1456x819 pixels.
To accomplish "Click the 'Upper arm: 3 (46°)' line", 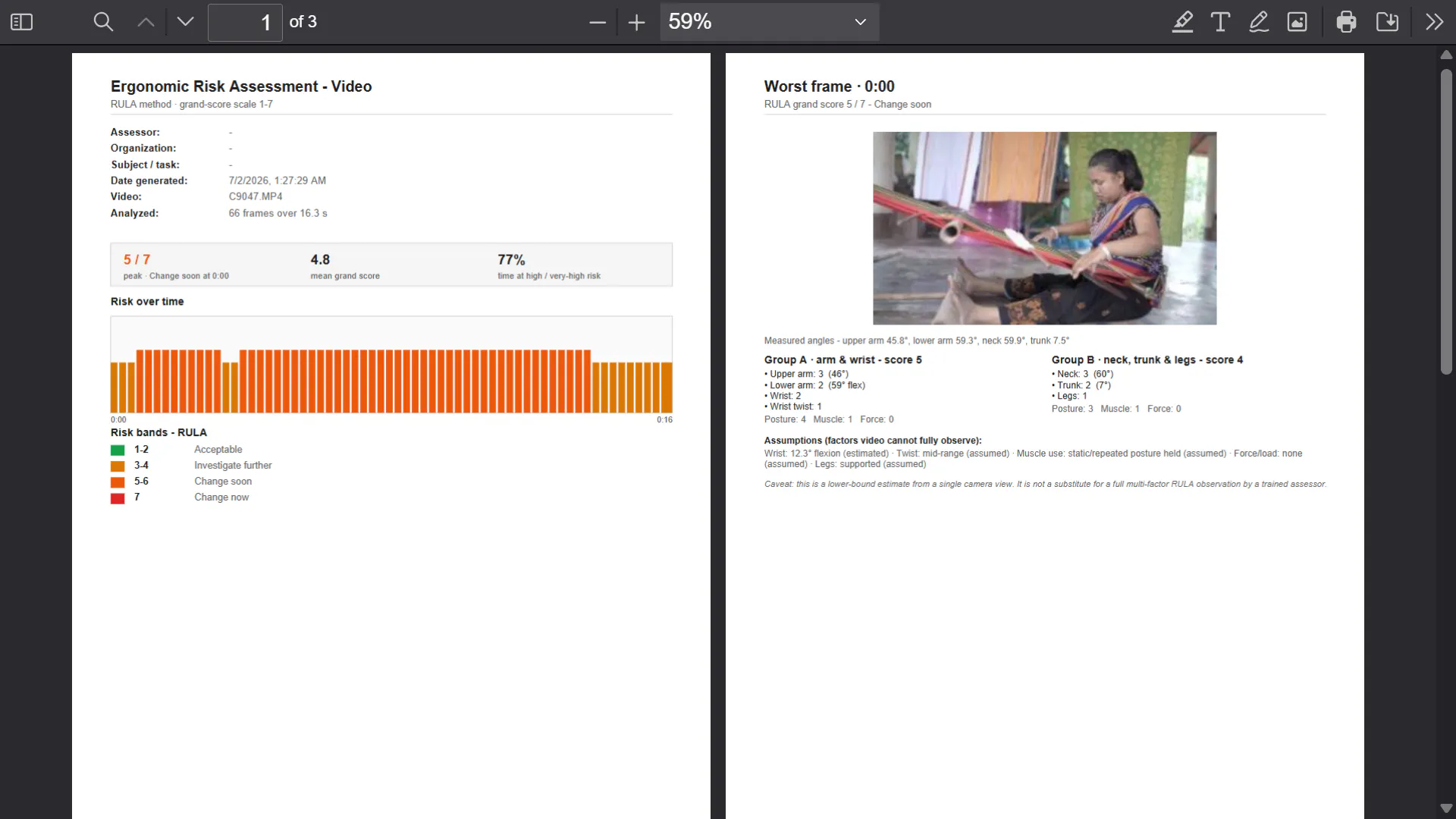I will pos(807,374).
